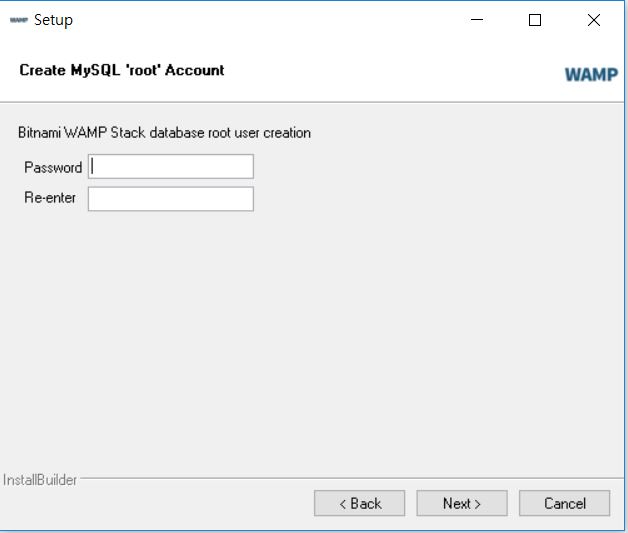
Task: Click the Password label
Action: pos(53,167)
